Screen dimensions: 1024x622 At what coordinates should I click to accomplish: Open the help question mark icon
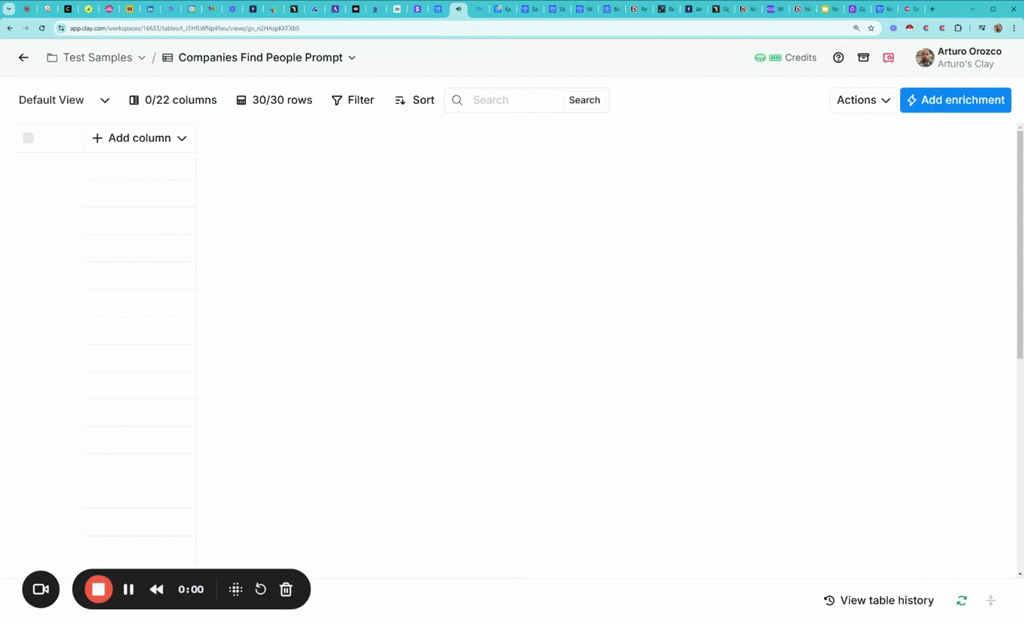[838, 58]
